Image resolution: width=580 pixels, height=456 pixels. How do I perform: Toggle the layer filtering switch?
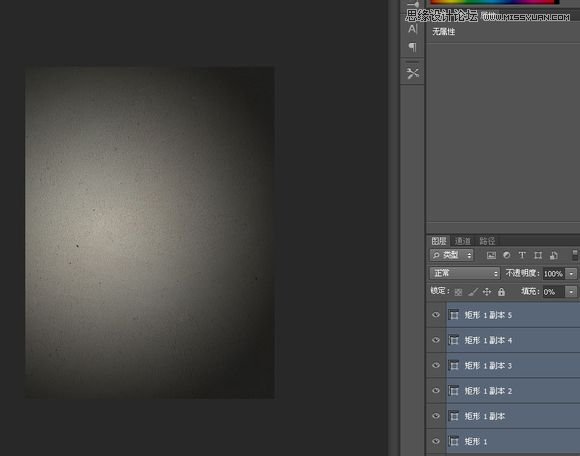[575, 255]
